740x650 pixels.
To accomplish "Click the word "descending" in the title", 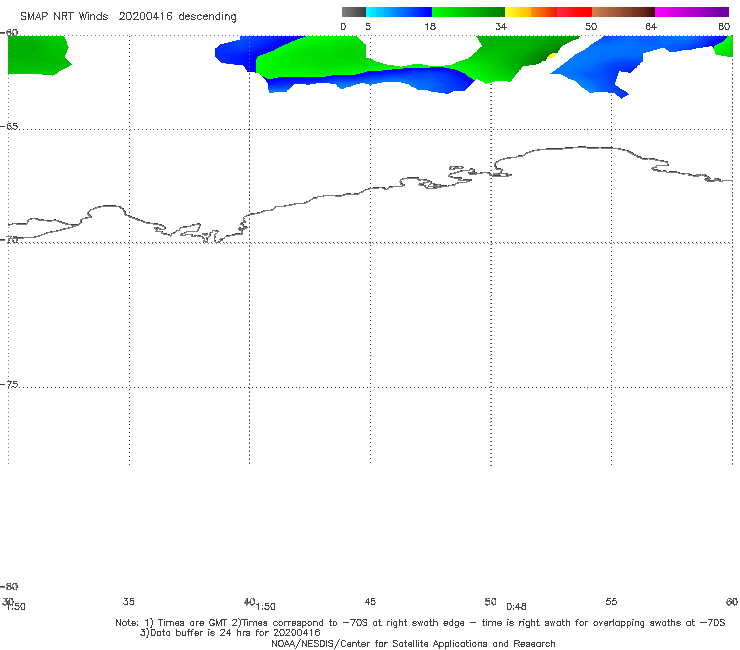I will coord(207,17).
